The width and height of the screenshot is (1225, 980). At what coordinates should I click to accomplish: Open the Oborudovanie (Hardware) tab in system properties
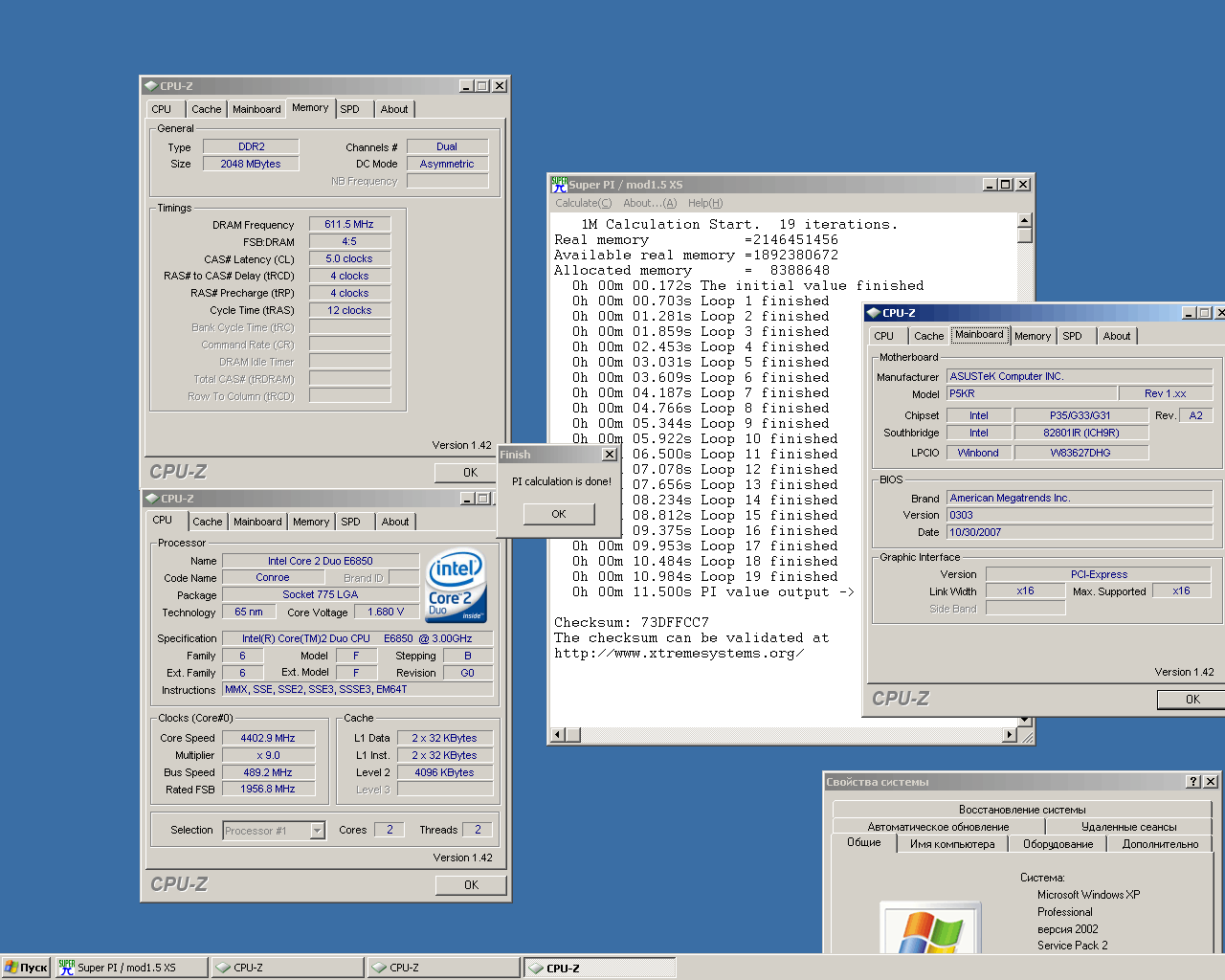[1058, 844]
